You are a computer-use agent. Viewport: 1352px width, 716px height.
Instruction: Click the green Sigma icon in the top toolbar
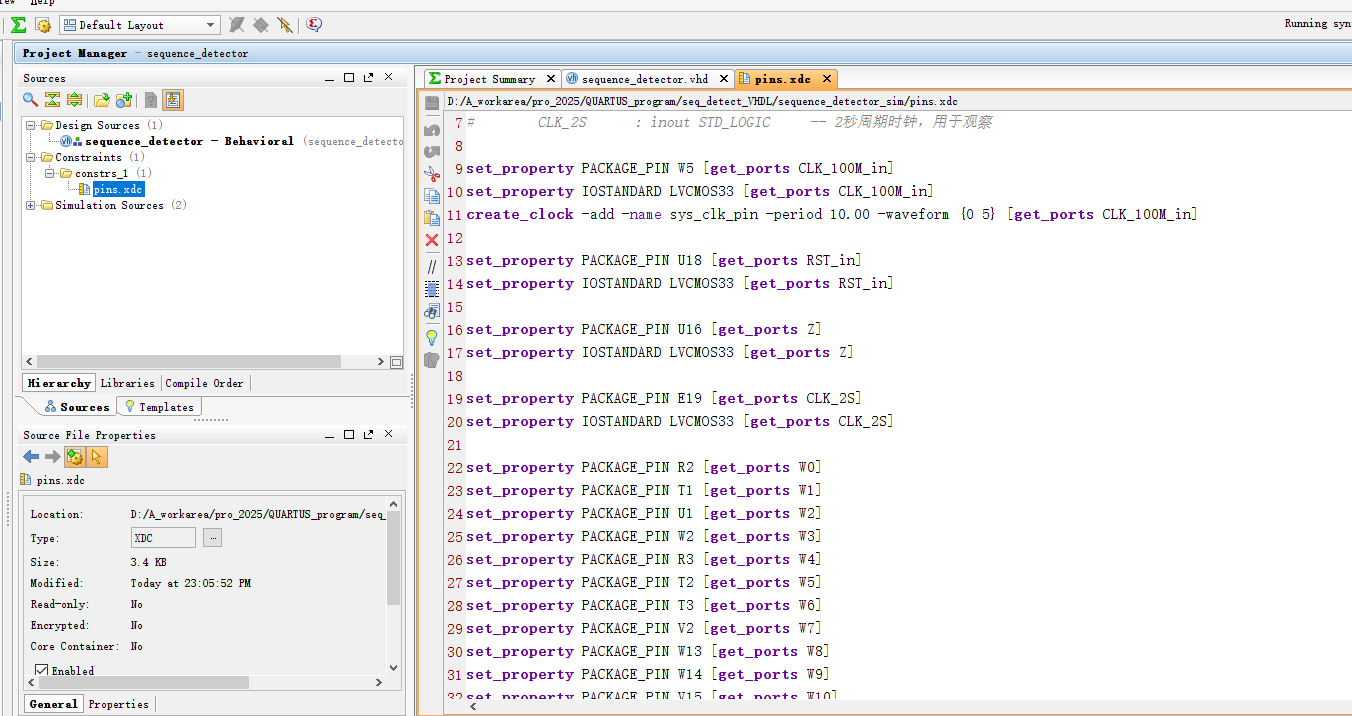coord(19,25)
